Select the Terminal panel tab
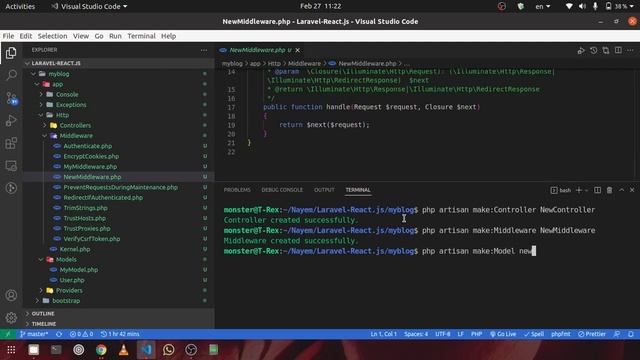The image size is (640, 360). point(358,190)
